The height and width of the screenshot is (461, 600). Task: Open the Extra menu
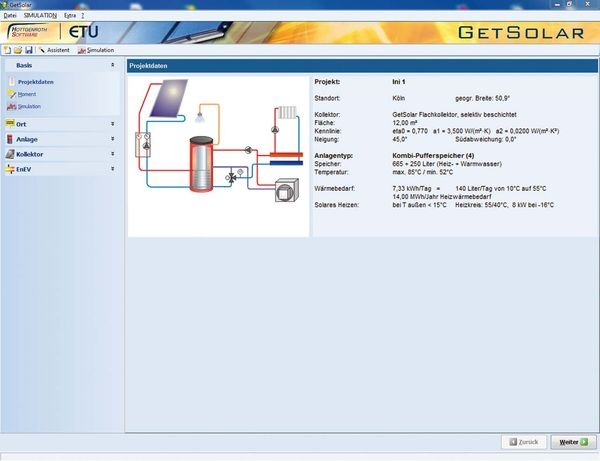click(x=70, y=16)
